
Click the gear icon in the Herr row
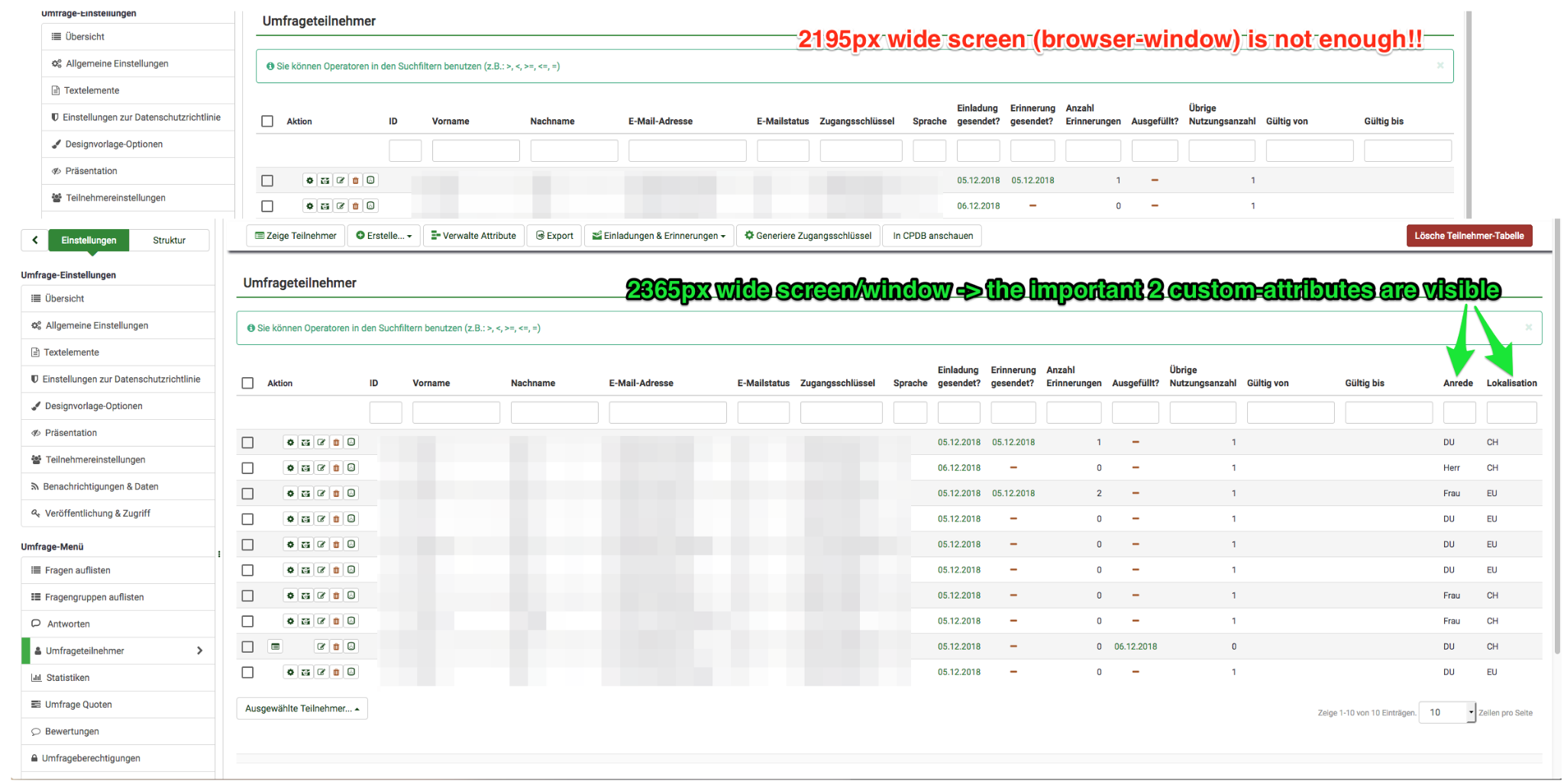pos(290,468)
